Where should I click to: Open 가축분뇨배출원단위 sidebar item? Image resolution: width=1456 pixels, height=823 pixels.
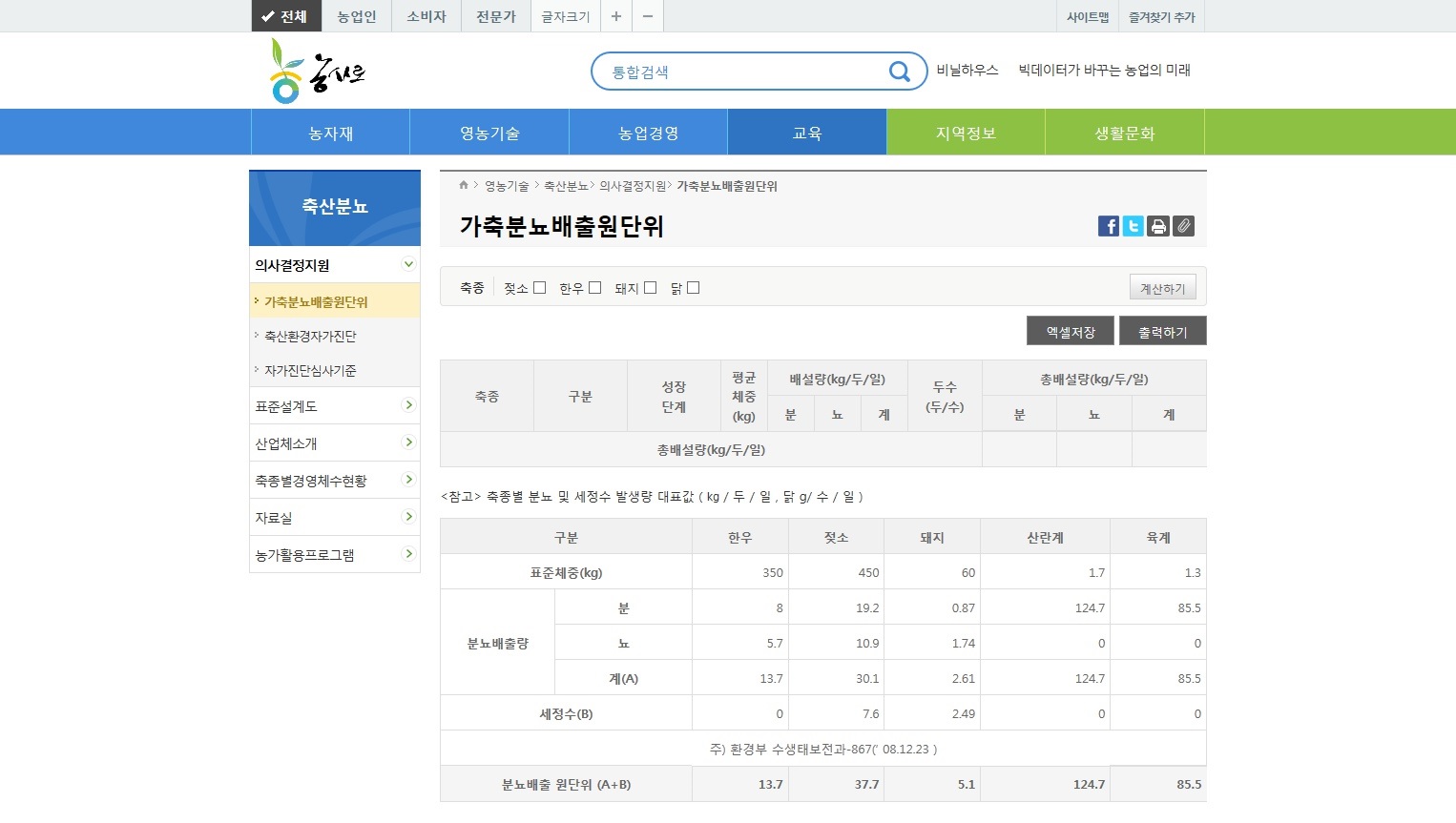(335, 301)
